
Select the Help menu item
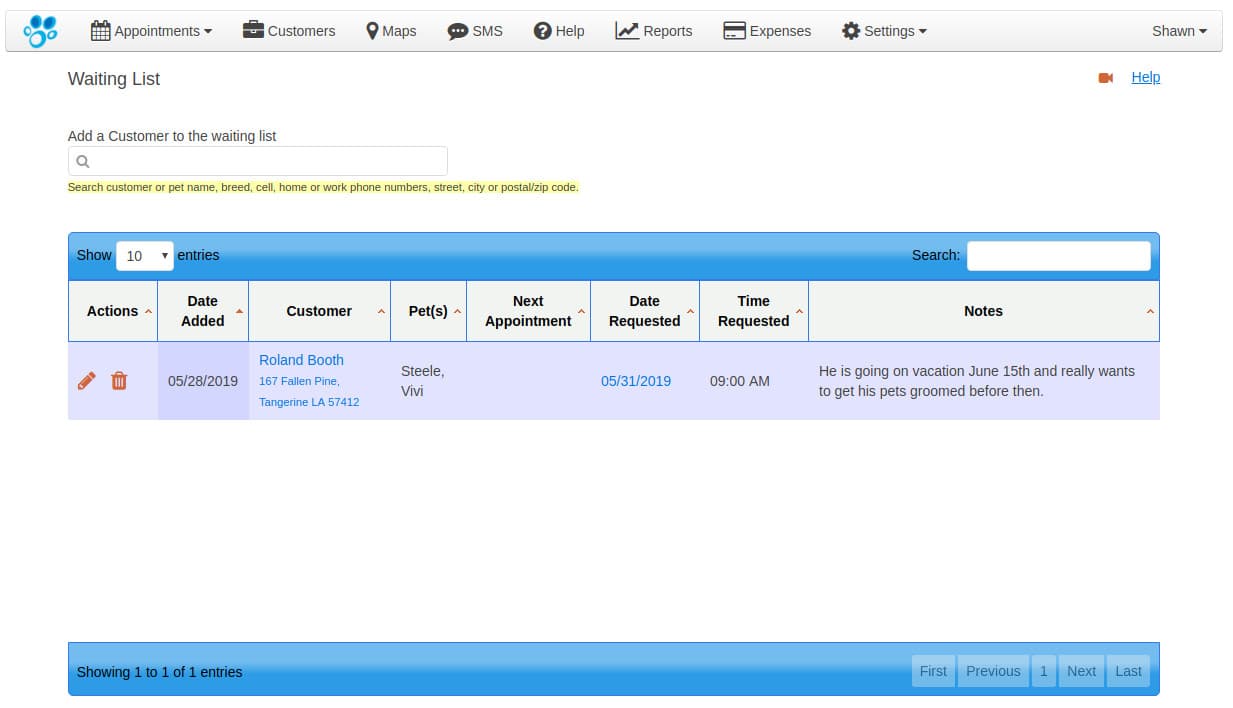[558, 30]
